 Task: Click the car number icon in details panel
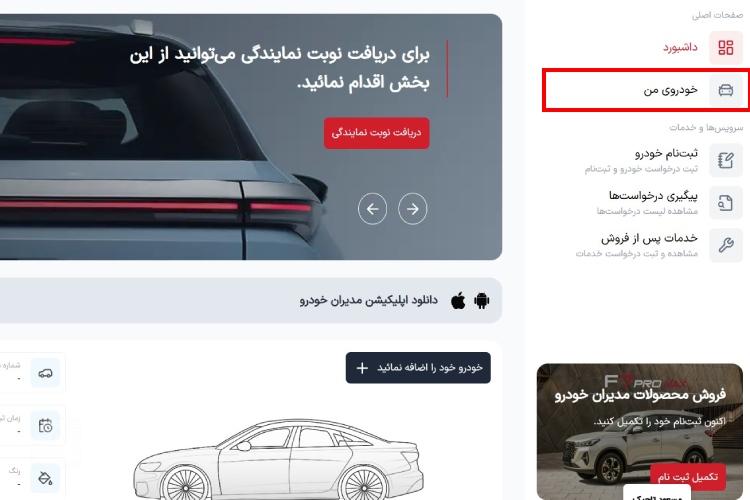pos(45,373)
